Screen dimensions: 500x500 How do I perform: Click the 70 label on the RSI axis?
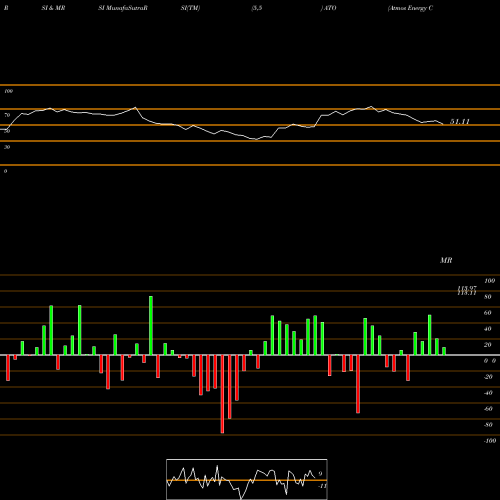pyautogui.click(x=7, y=115)
